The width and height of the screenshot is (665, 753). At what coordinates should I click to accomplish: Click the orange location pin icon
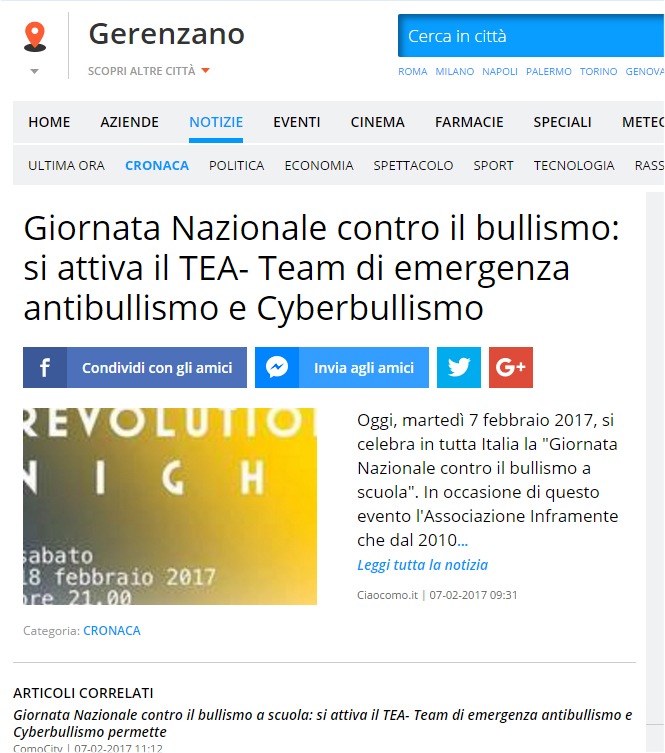(x=35, y=36)
